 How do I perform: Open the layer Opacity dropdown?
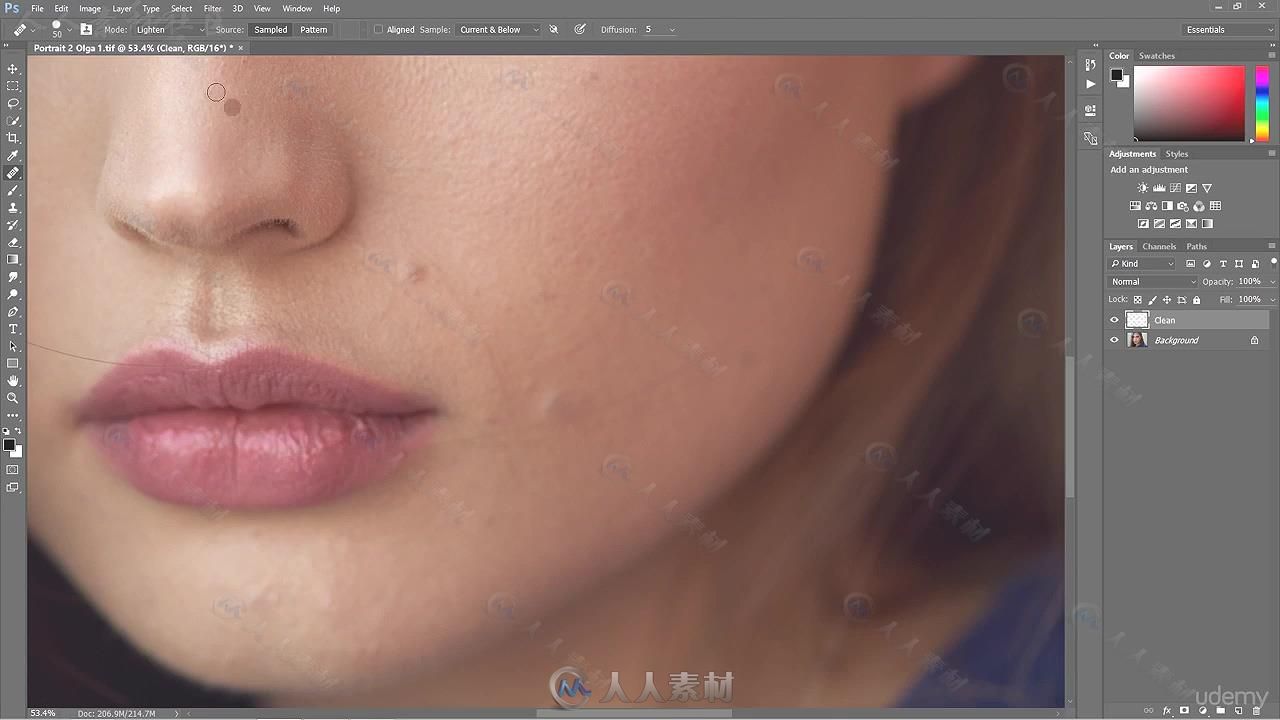(x=1272, y=282)
